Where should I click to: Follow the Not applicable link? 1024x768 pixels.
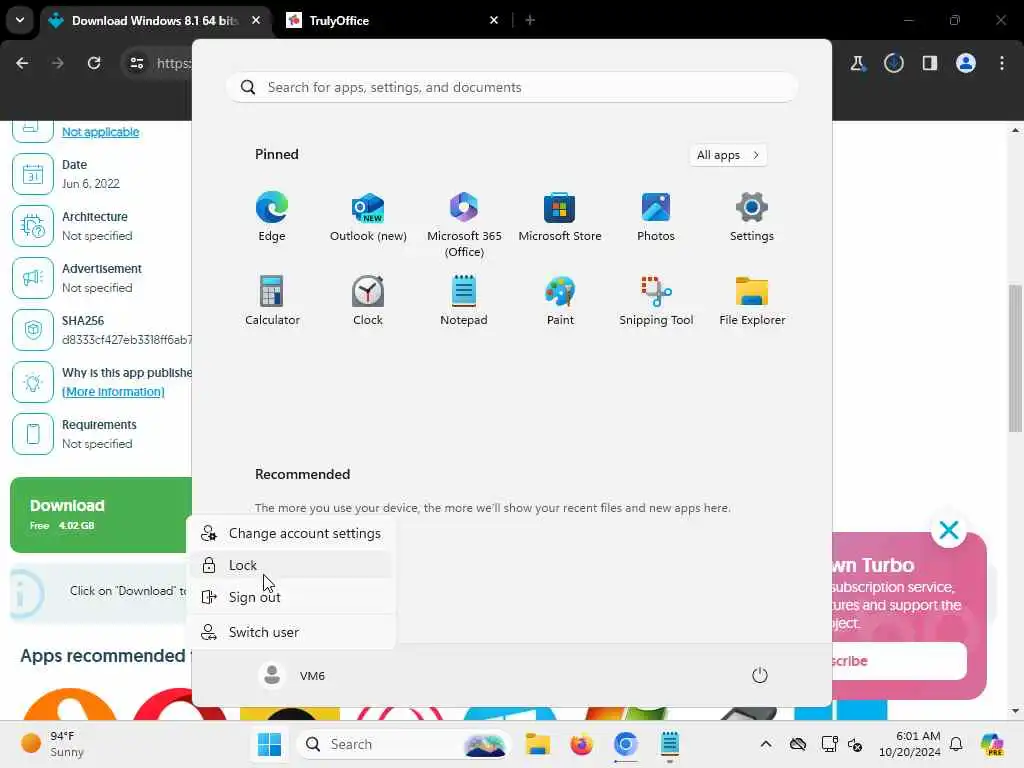tap(101, 132)
